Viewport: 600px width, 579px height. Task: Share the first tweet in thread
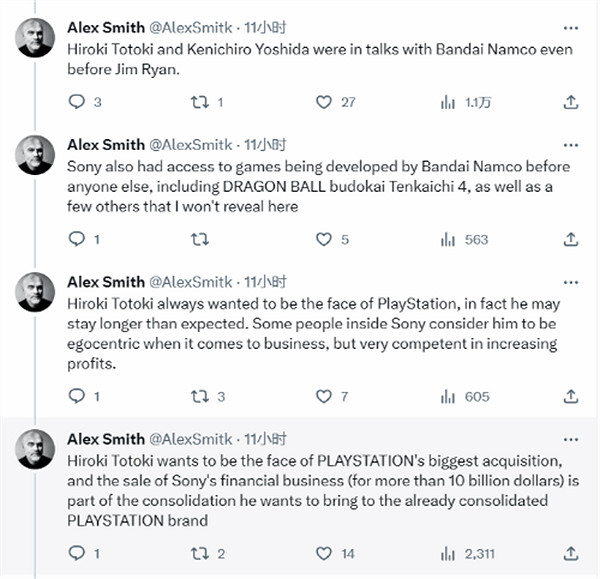coord(571,102)
